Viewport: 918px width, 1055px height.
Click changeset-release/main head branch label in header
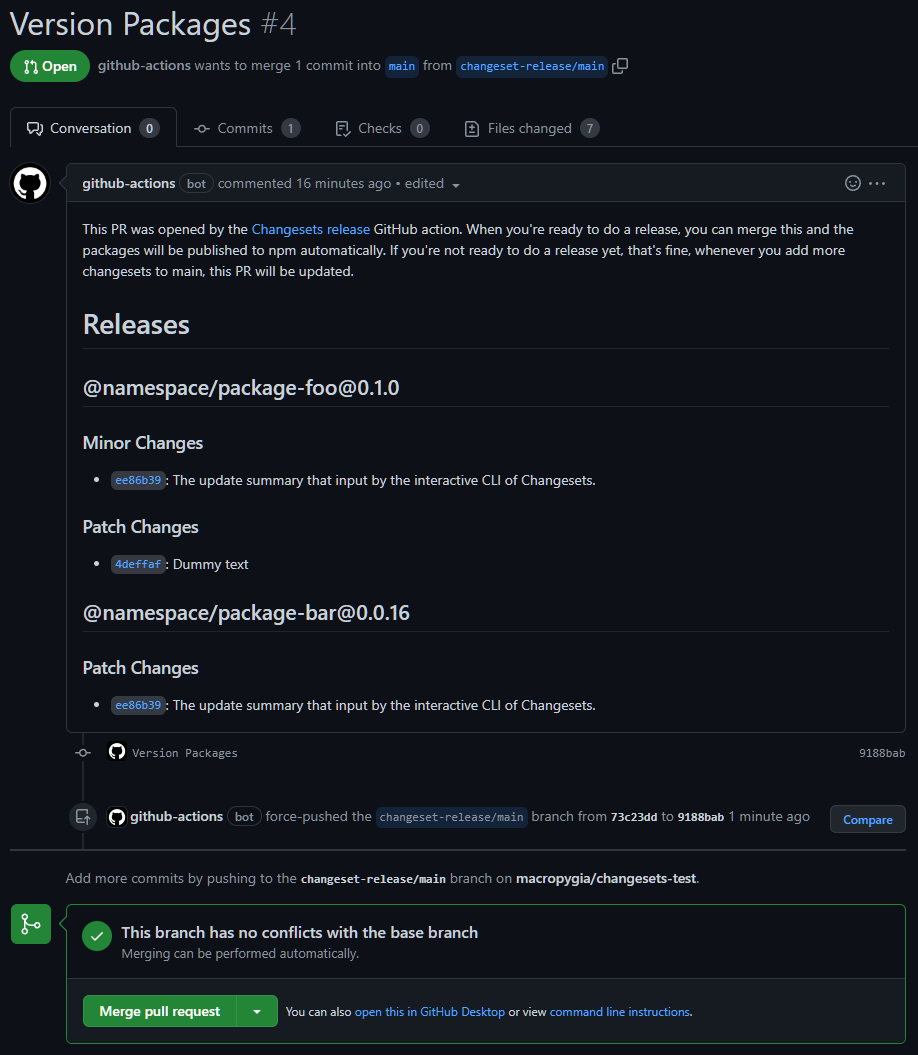[532, 66]
